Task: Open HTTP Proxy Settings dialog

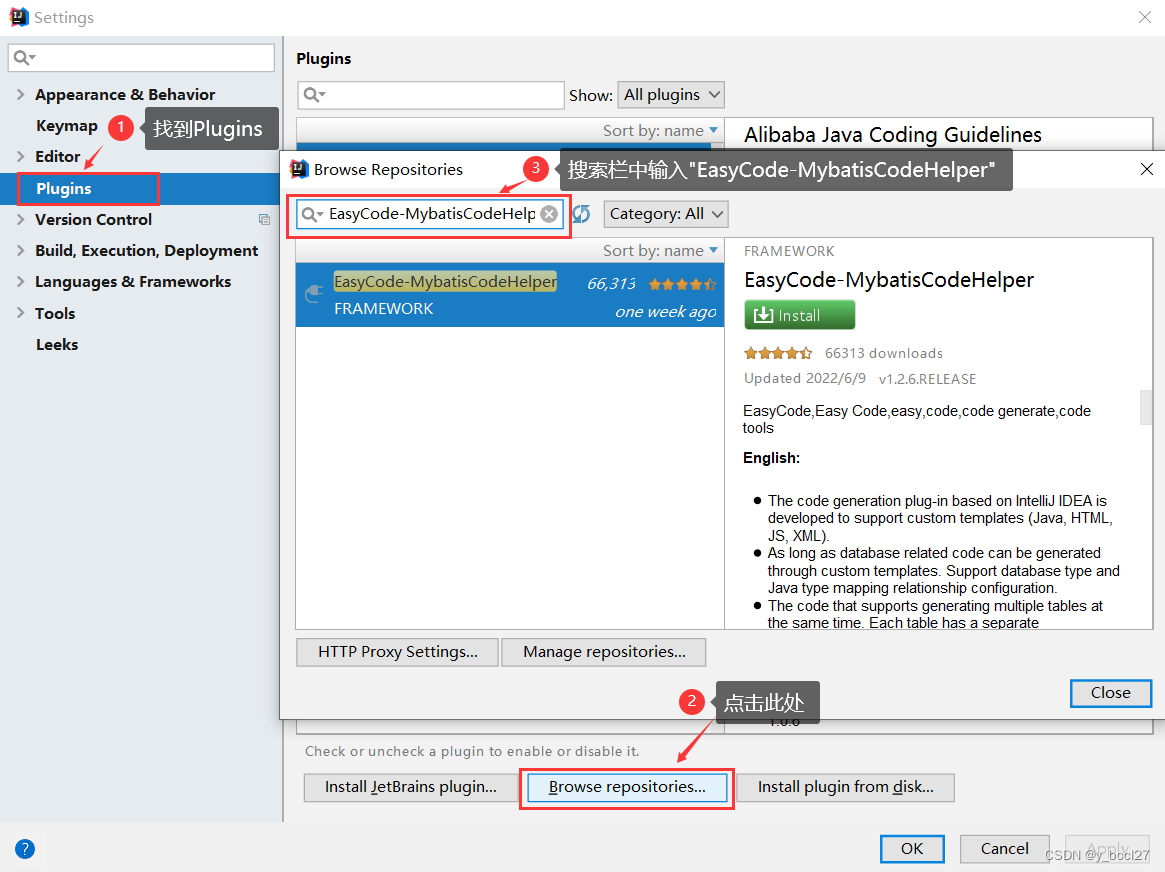Action: pyautogui.click(x=396, y=651)
